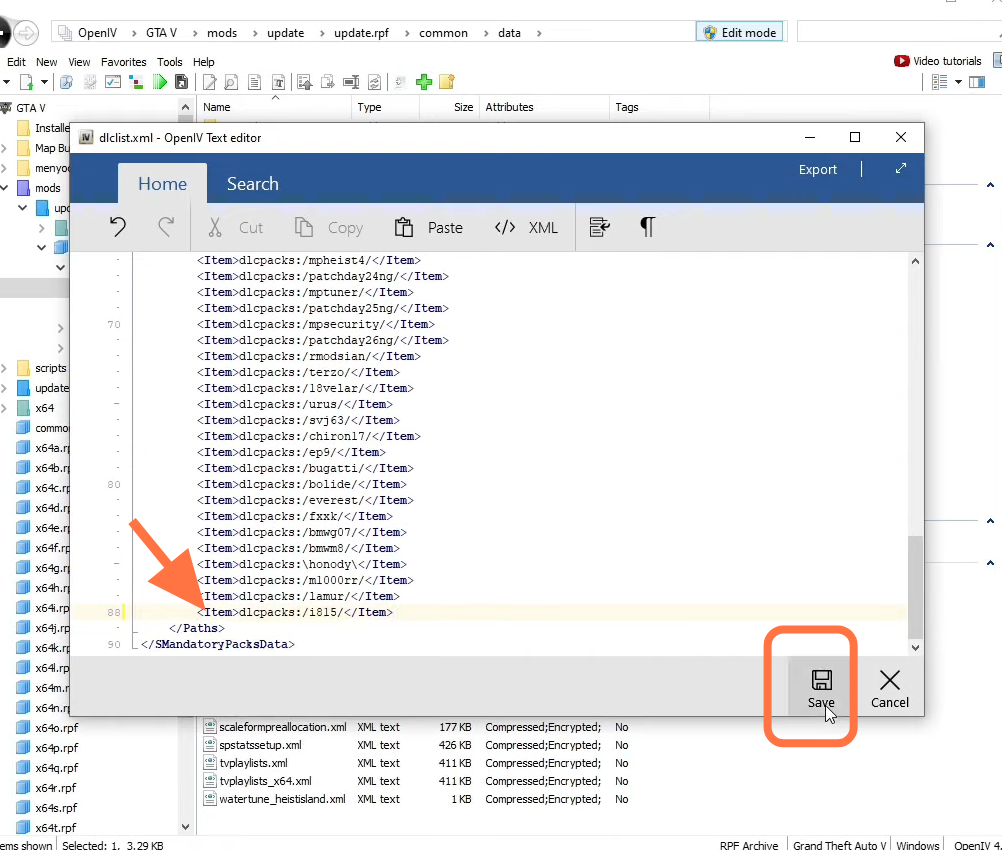Open the New menu
The image size is (1002, 850).
[x=46, y=62]
